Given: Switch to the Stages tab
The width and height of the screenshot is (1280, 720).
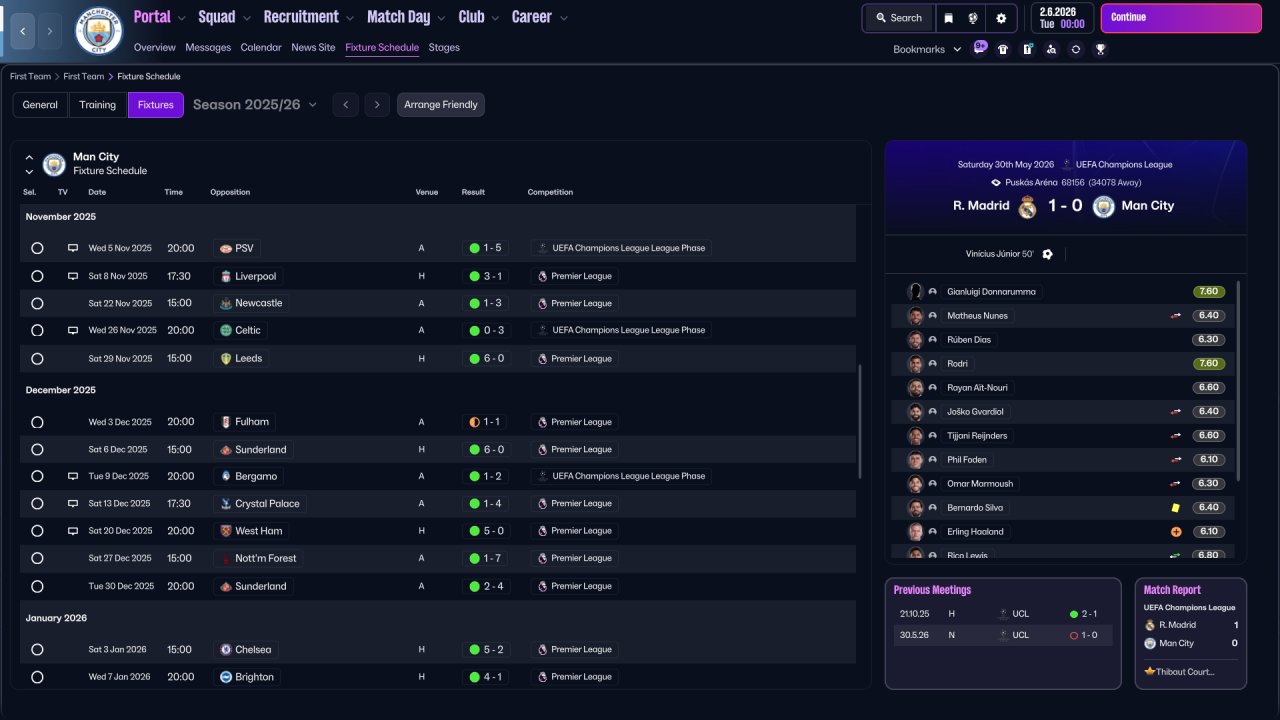Looking at the screenshot, I should point(444,48).
